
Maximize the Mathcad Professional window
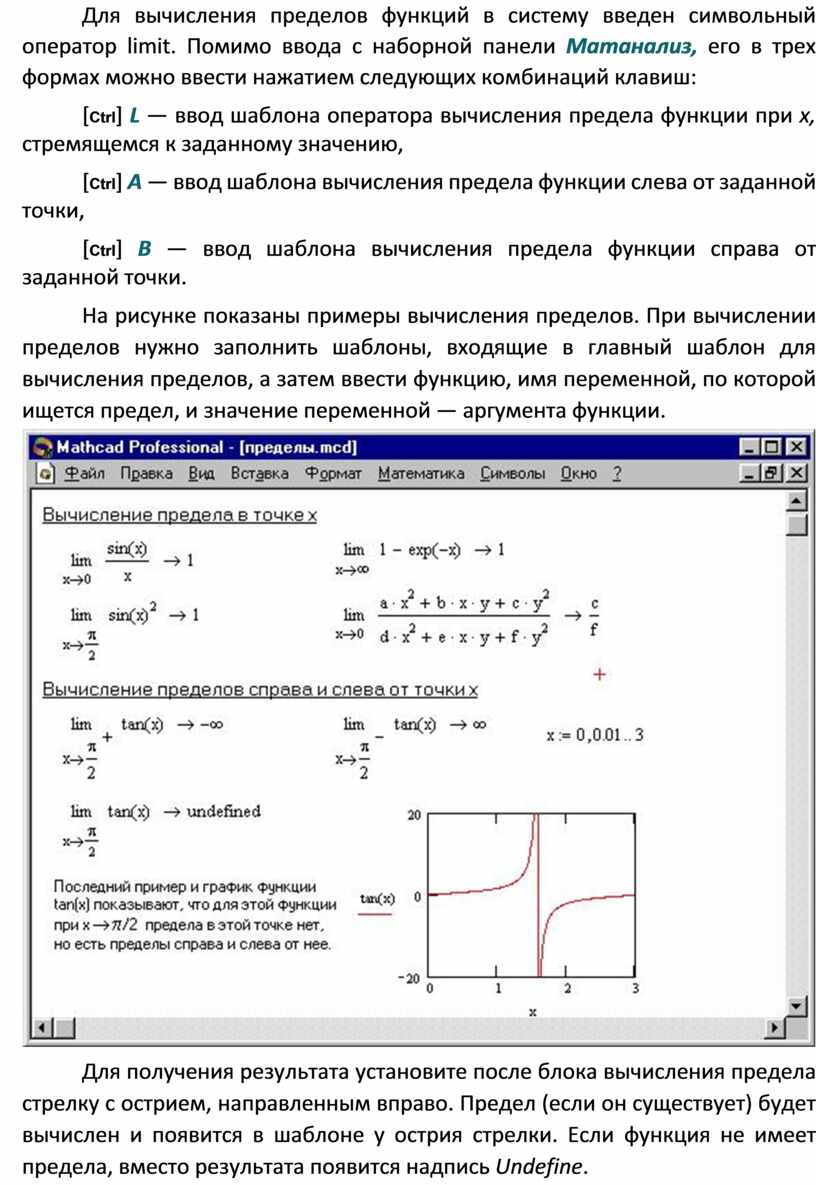(771, 447)
